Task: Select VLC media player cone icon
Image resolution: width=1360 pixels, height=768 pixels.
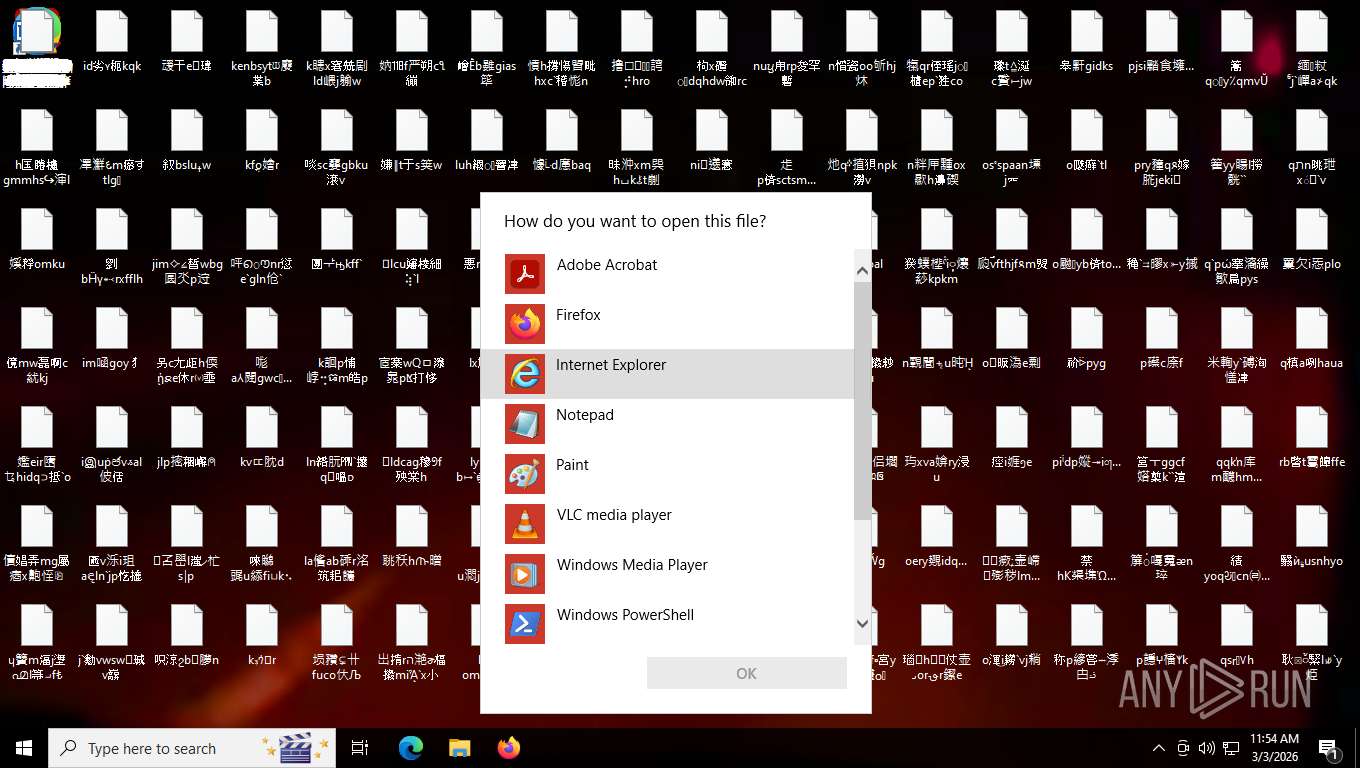Action: (525, 524)
